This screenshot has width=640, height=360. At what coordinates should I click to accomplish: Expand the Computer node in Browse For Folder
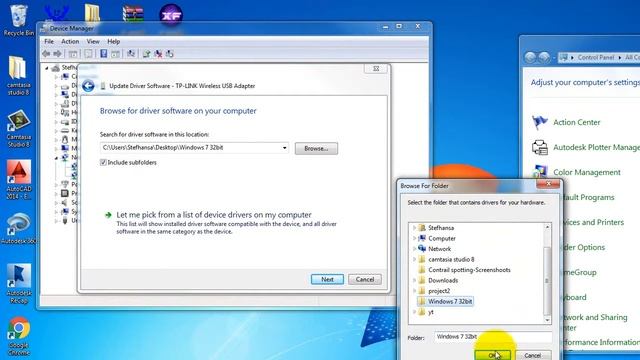414,238
